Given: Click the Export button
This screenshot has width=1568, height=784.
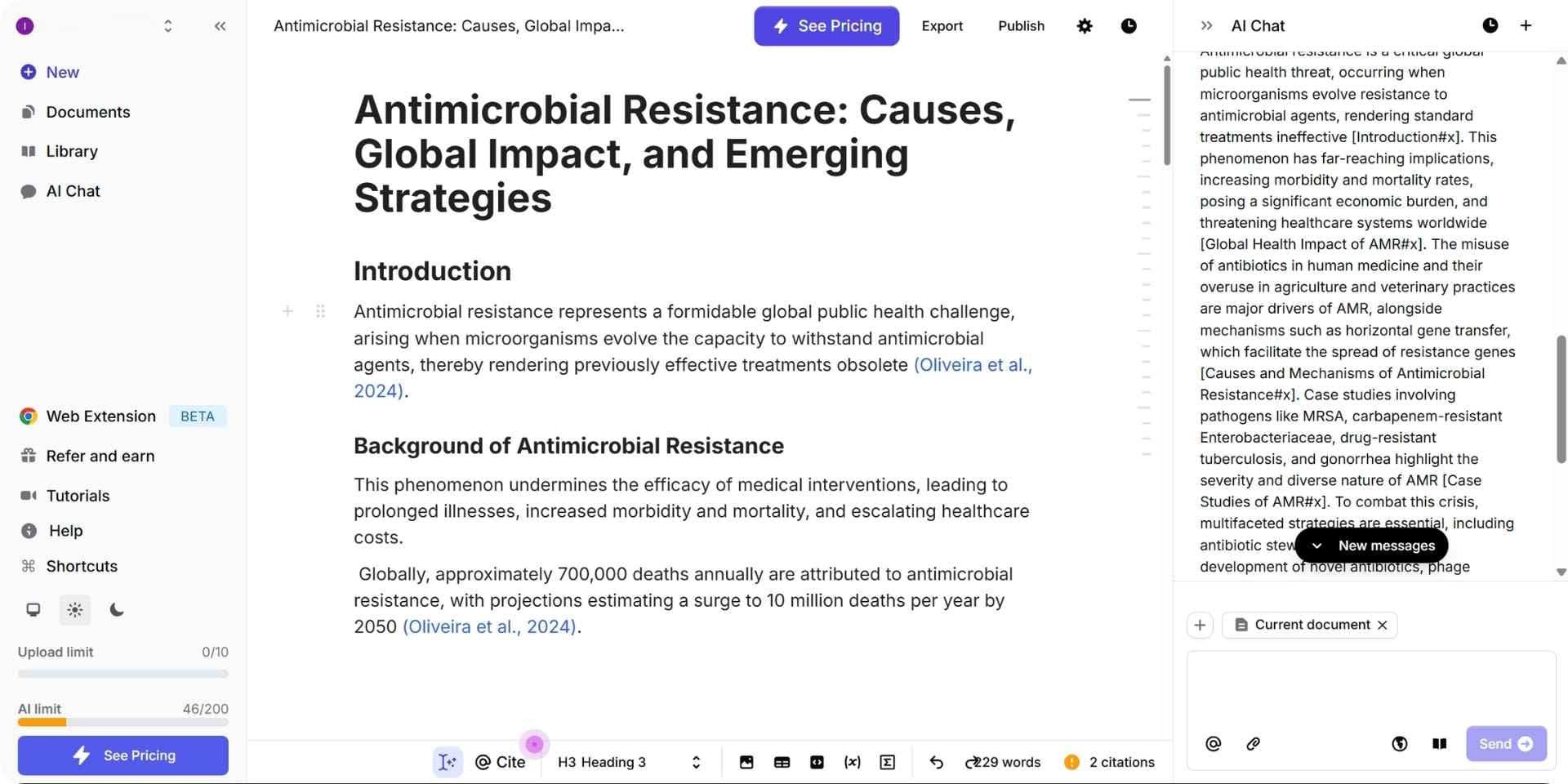Looking at the screenshot, I should point(942,26).
